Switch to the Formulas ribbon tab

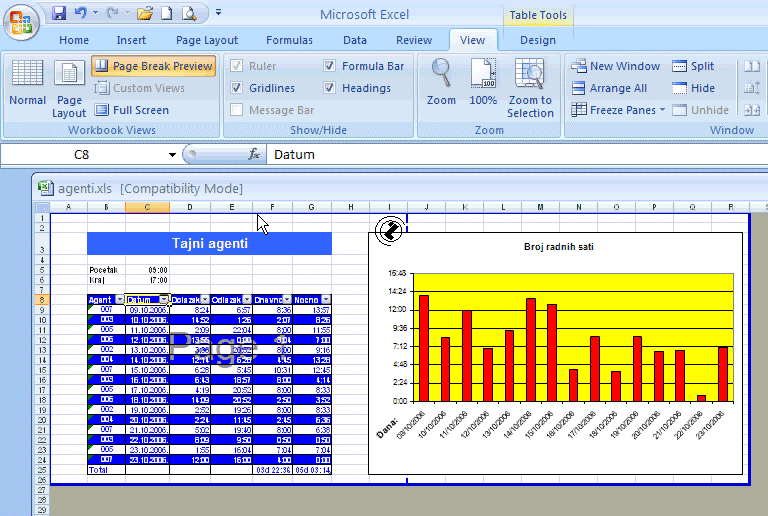pos(289,40)
